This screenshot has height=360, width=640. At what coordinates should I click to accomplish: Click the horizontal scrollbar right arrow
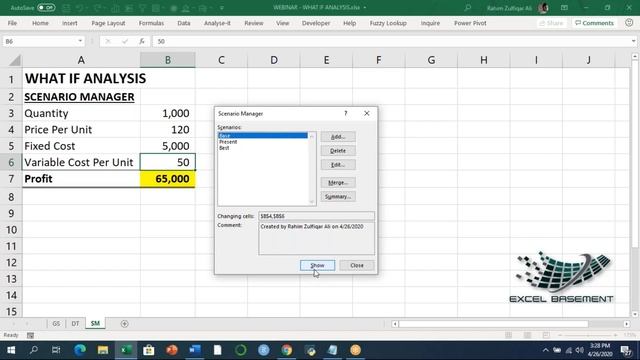click(x=627, y=324)
